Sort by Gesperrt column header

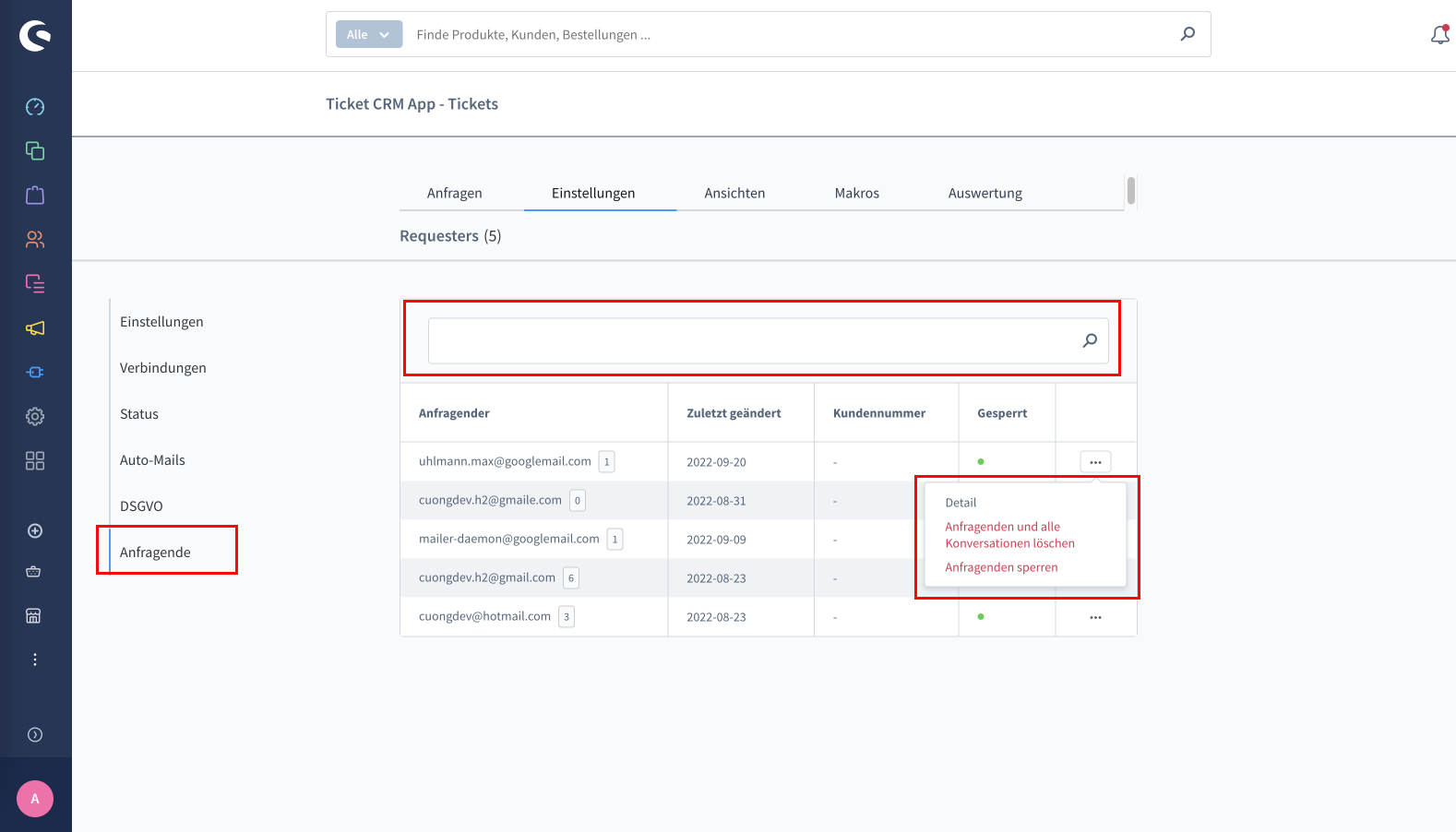point(1002,413)
